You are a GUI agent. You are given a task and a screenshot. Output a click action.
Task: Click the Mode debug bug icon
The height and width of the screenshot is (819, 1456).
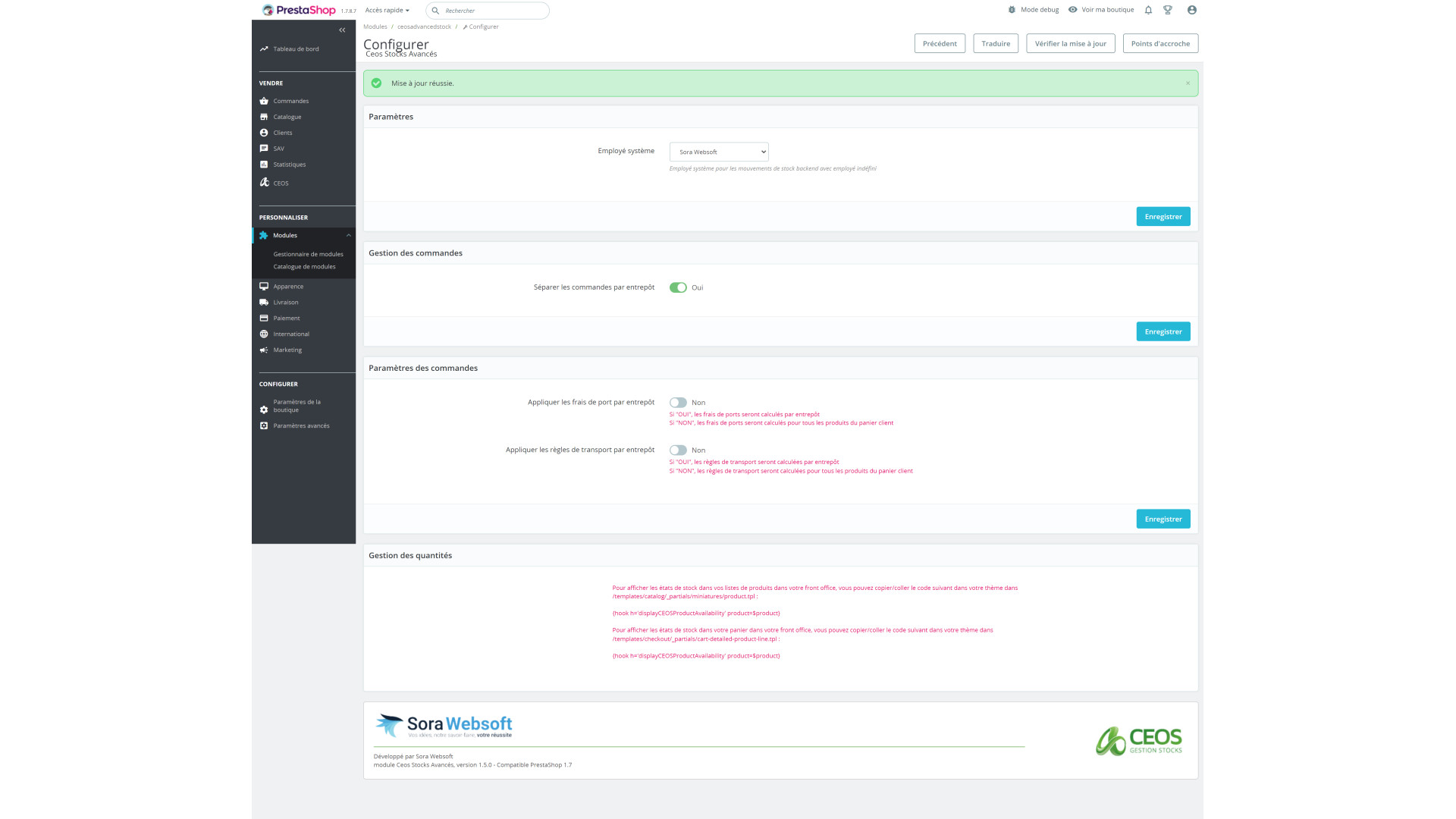click(x=1012, y=10)
